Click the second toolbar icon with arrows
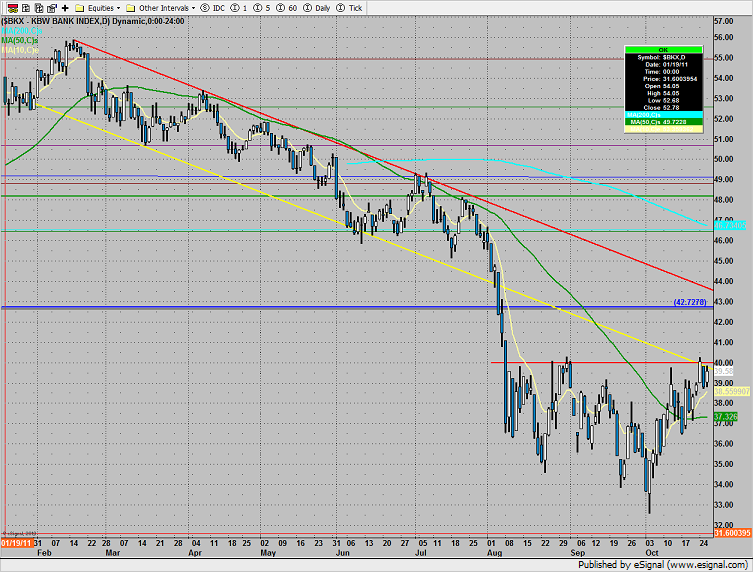753x572 pixels. point(26,8)
